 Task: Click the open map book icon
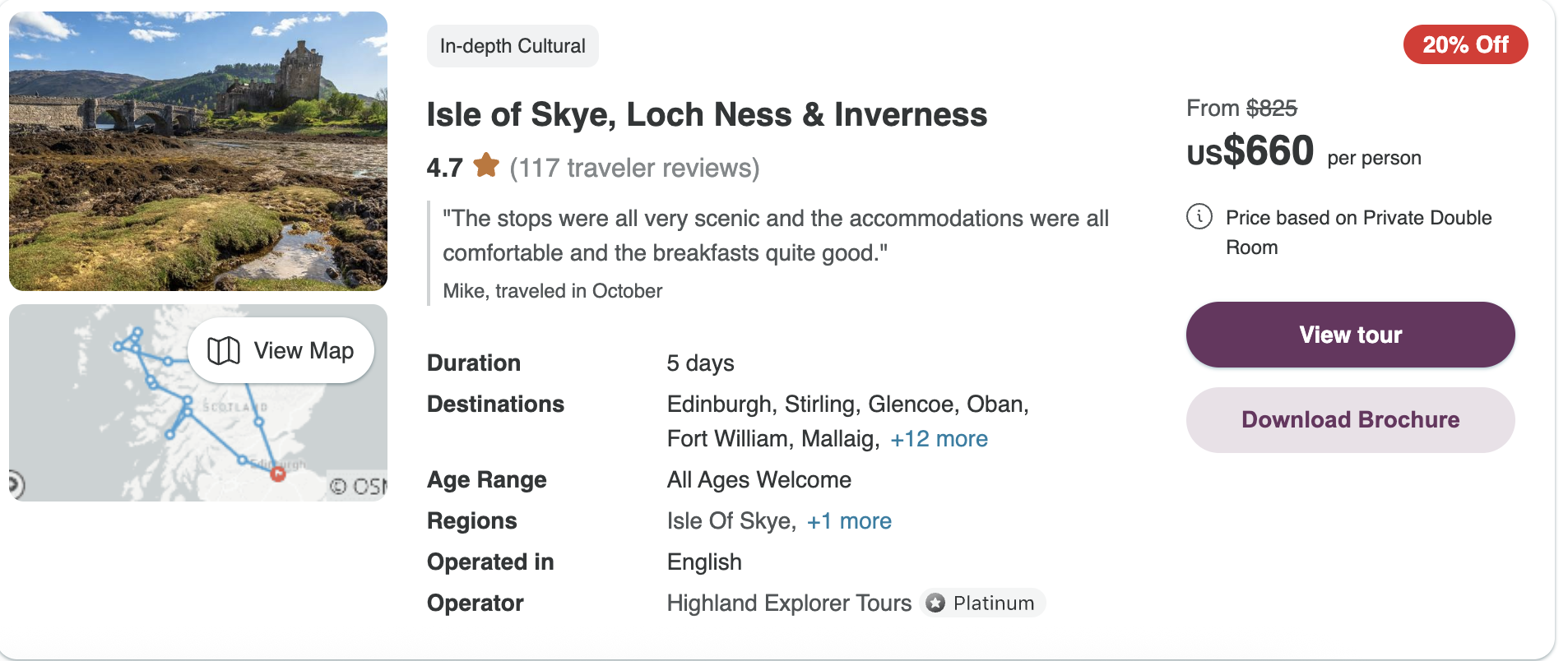[223, 350]
